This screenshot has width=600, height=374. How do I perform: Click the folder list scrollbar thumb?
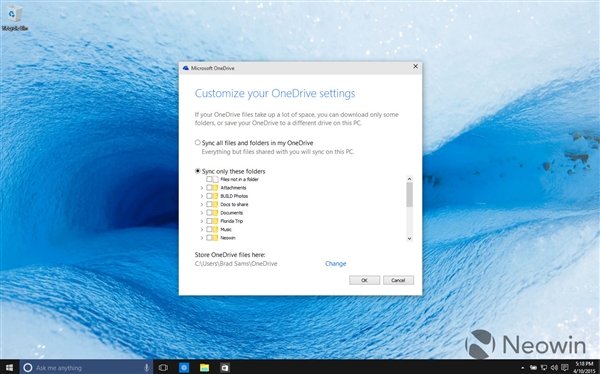tap(409, 194)
